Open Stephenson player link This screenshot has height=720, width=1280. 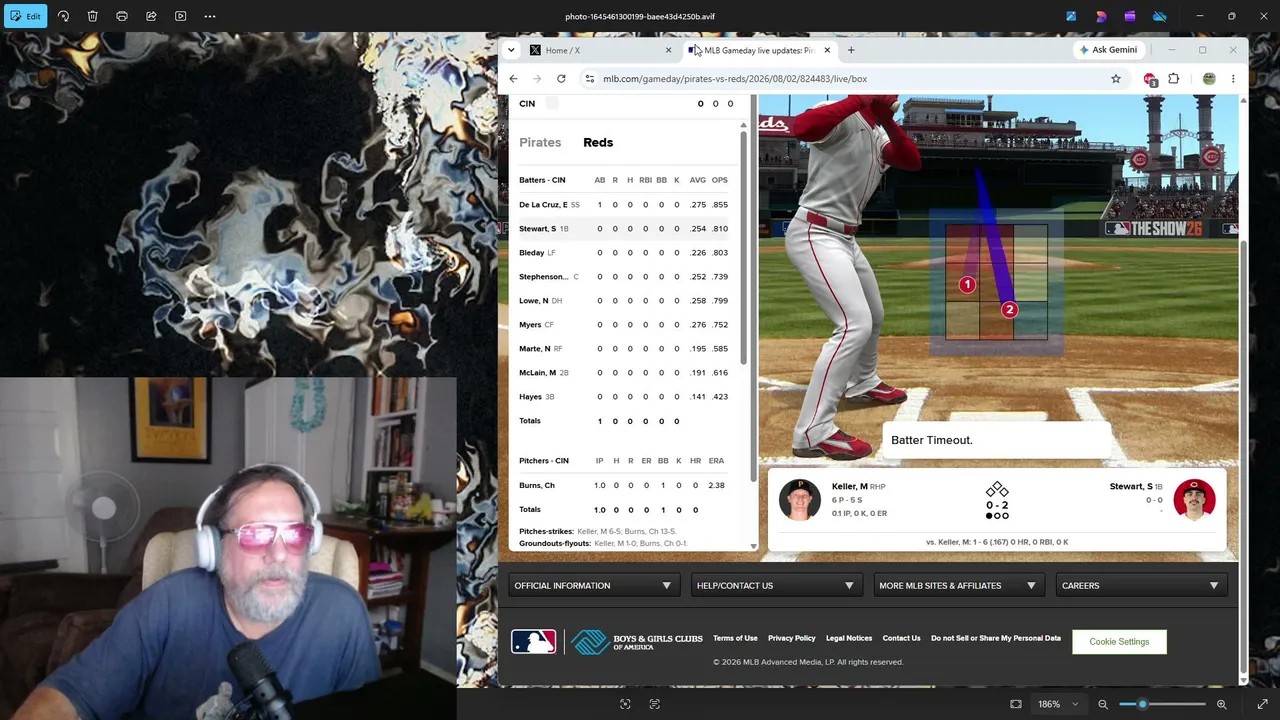point(543,277)
